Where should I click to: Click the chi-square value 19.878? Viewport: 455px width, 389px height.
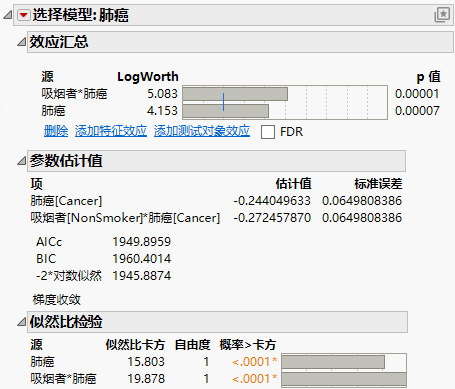(146, 379)
